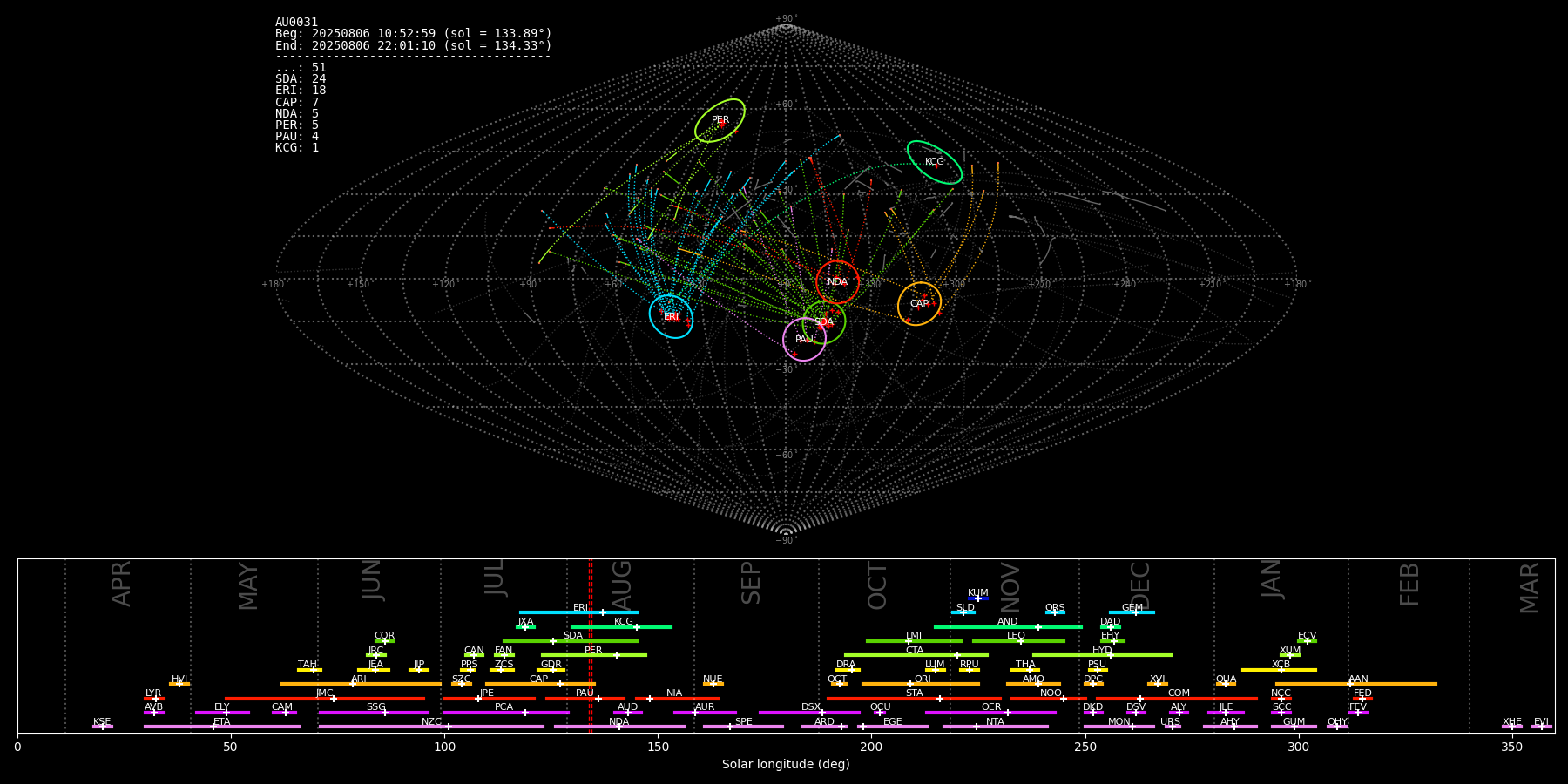Screen dimensions: 1568x784
Task: Select the CAP radiant circle on sky map
Action: [x=920, y=304]
